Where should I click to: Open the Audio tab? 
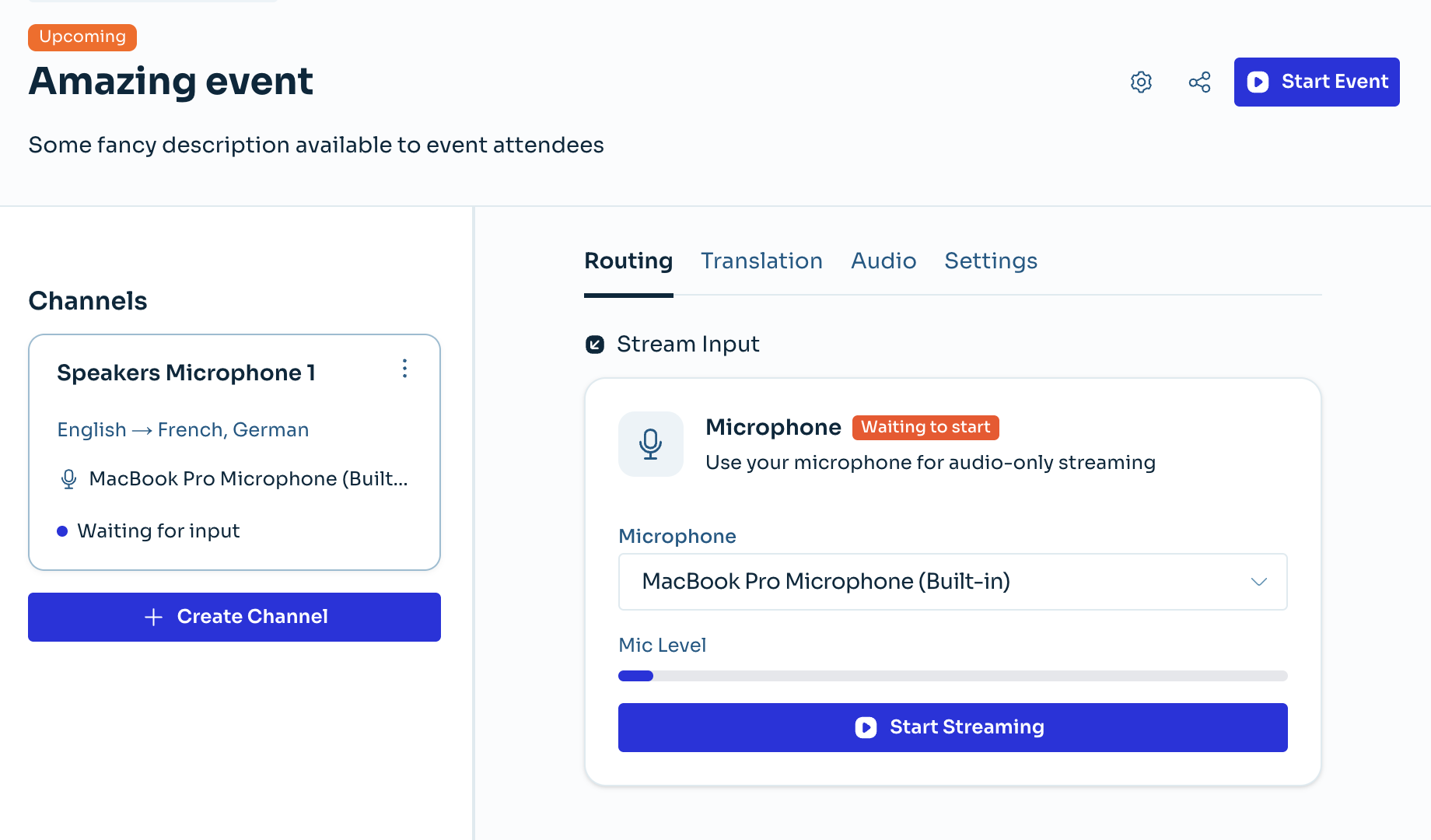point(883,261)
